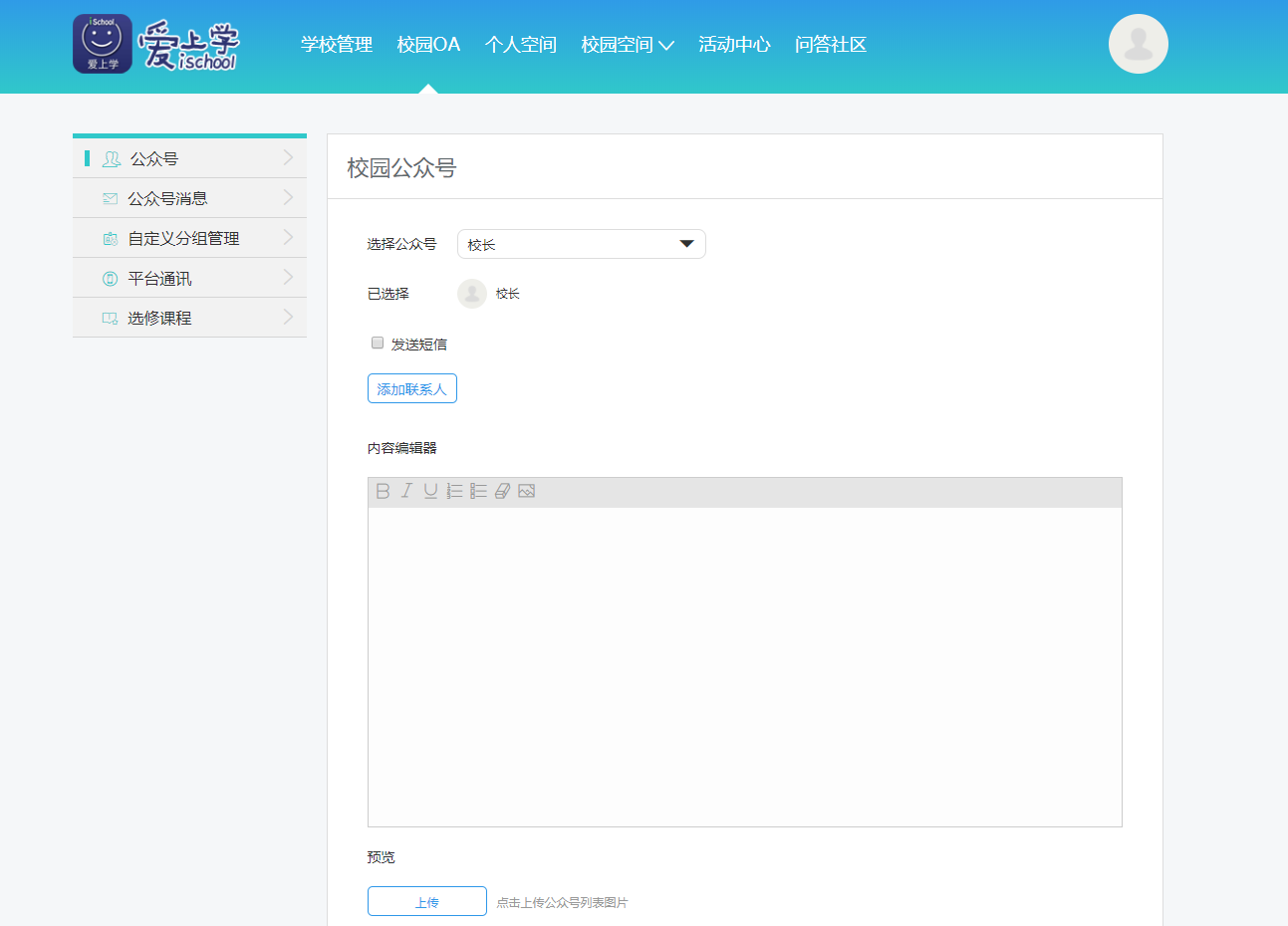Enable the 发送短信 checkbox
This screenshot has width=1288, height=926.
pyautogui.click(x=378, y=343)
